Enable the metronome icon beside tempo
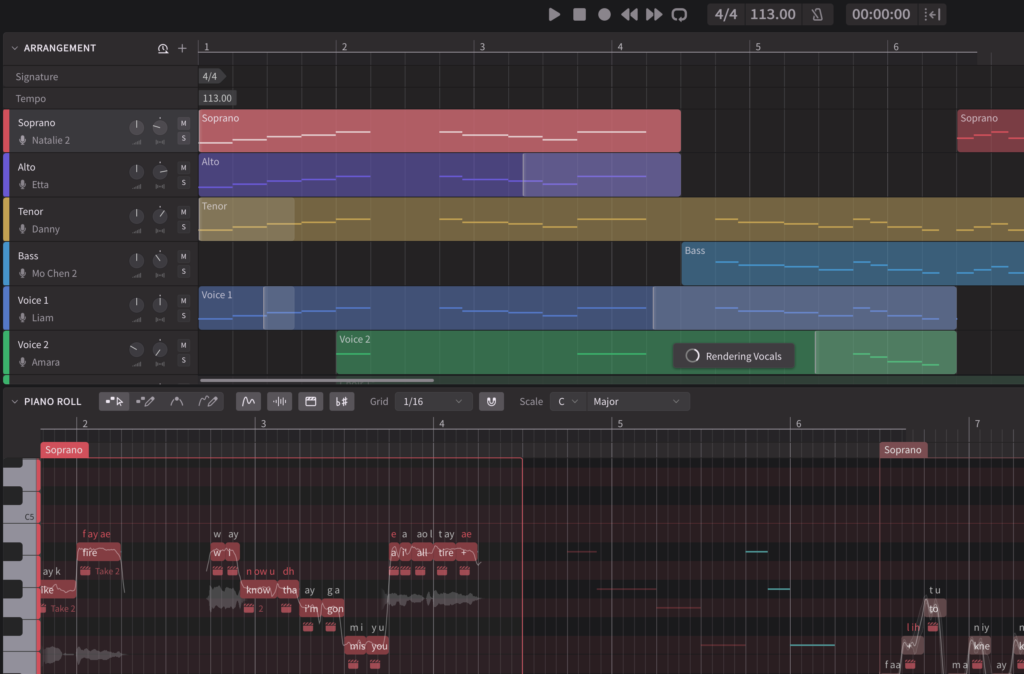The width and height of the screenshot is (1024, 674). coord(817,14)
